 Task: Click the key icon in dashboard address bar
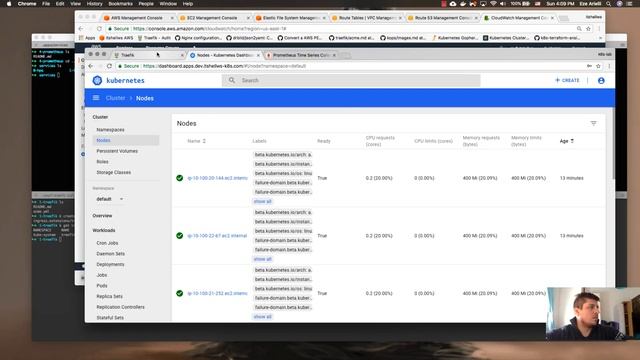(x=589, y=66)
